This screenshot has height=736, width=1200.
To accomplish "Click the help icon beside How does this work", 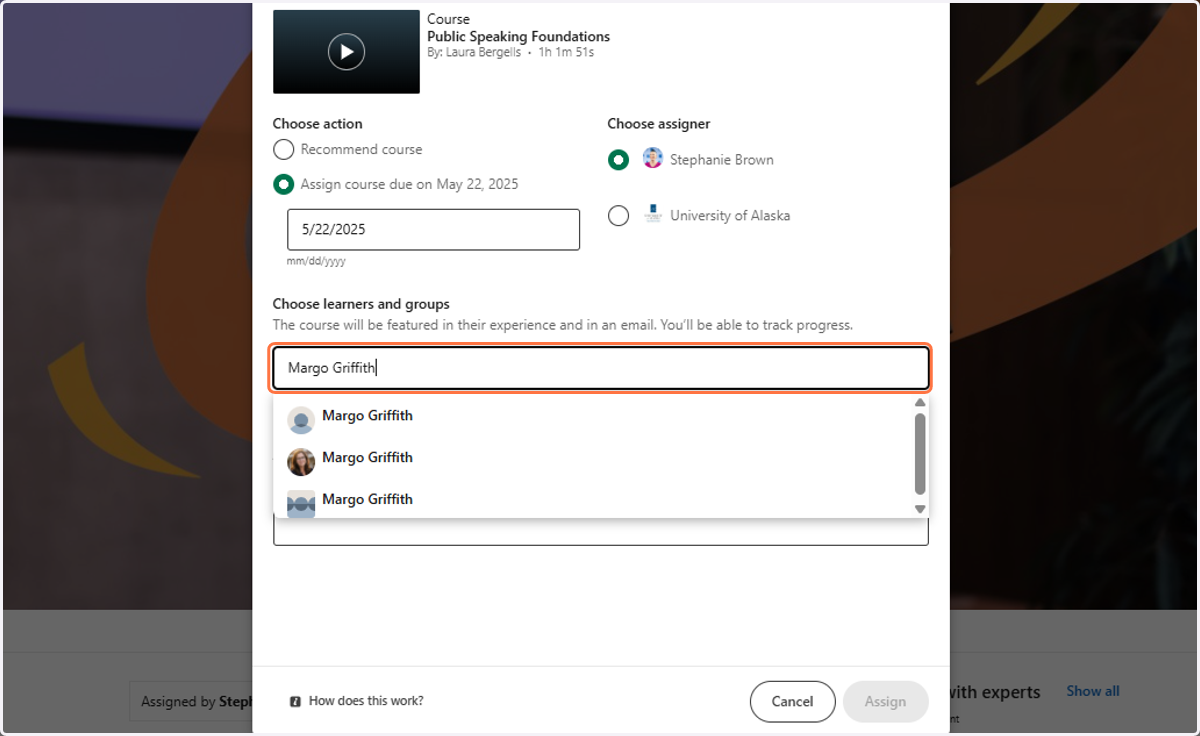I will pyautogui.click(x=295, y=702).
